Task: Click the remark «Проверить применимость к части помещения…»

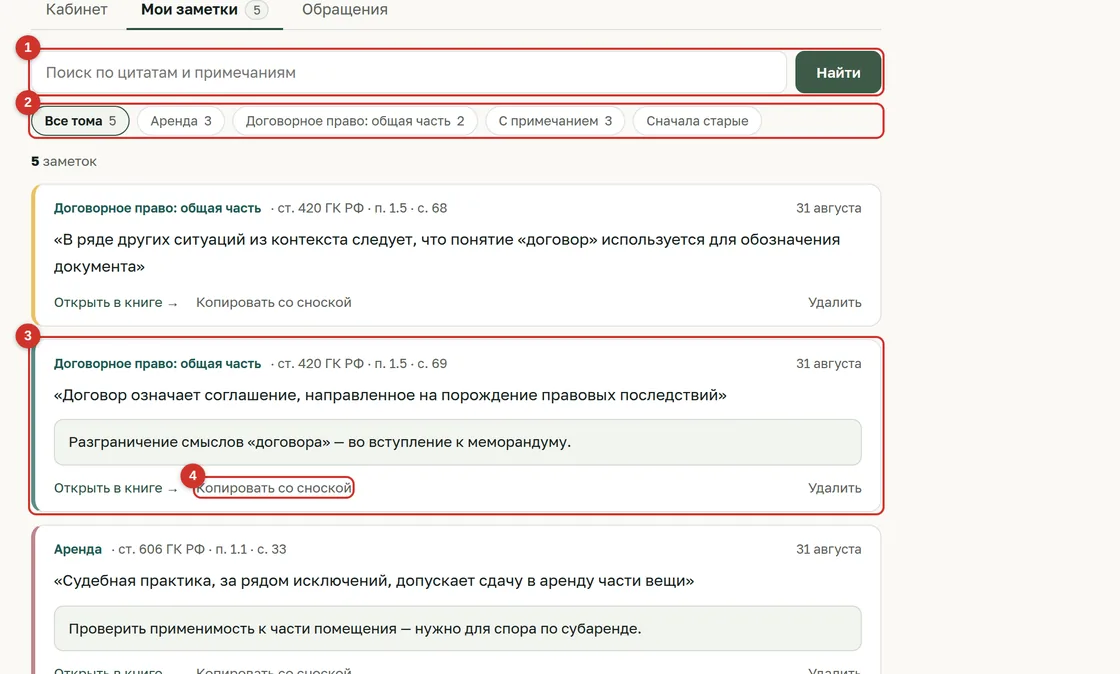Action: pos(458,628)
